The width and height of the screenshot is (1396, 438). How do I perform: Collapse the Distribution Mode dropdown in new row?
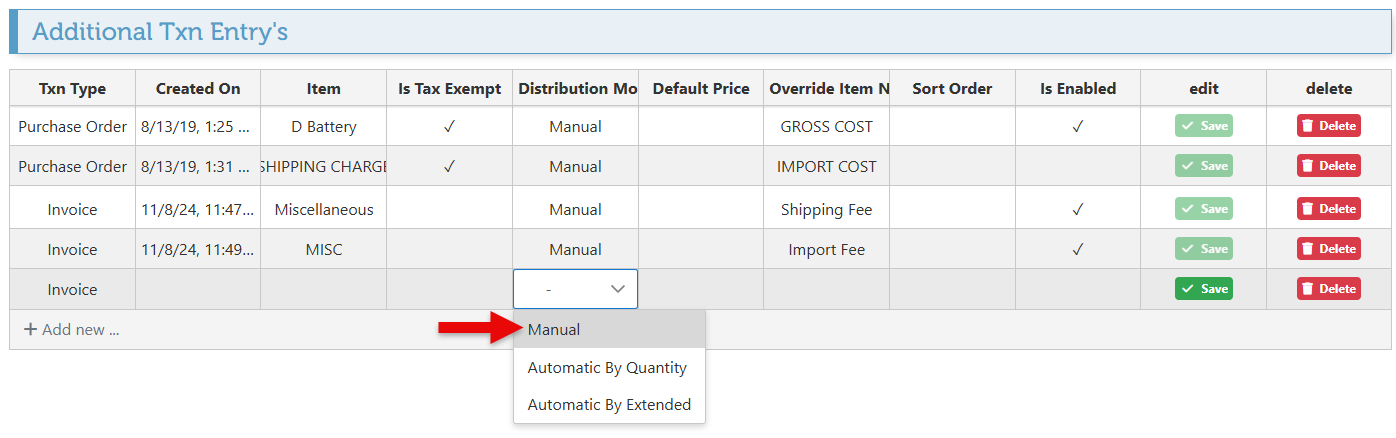pos(617,289)
